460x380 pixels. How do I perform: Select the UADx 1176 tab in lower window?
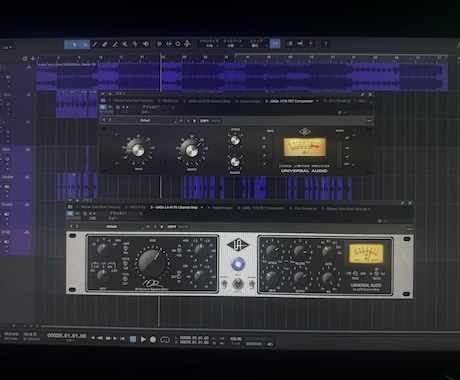tap(261, 208)
